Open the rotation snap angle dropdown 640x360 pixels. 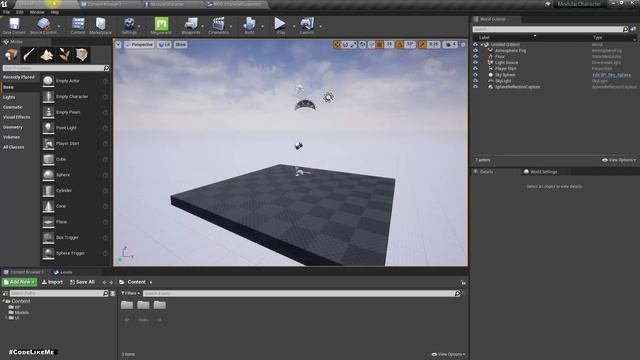point(410,44)
